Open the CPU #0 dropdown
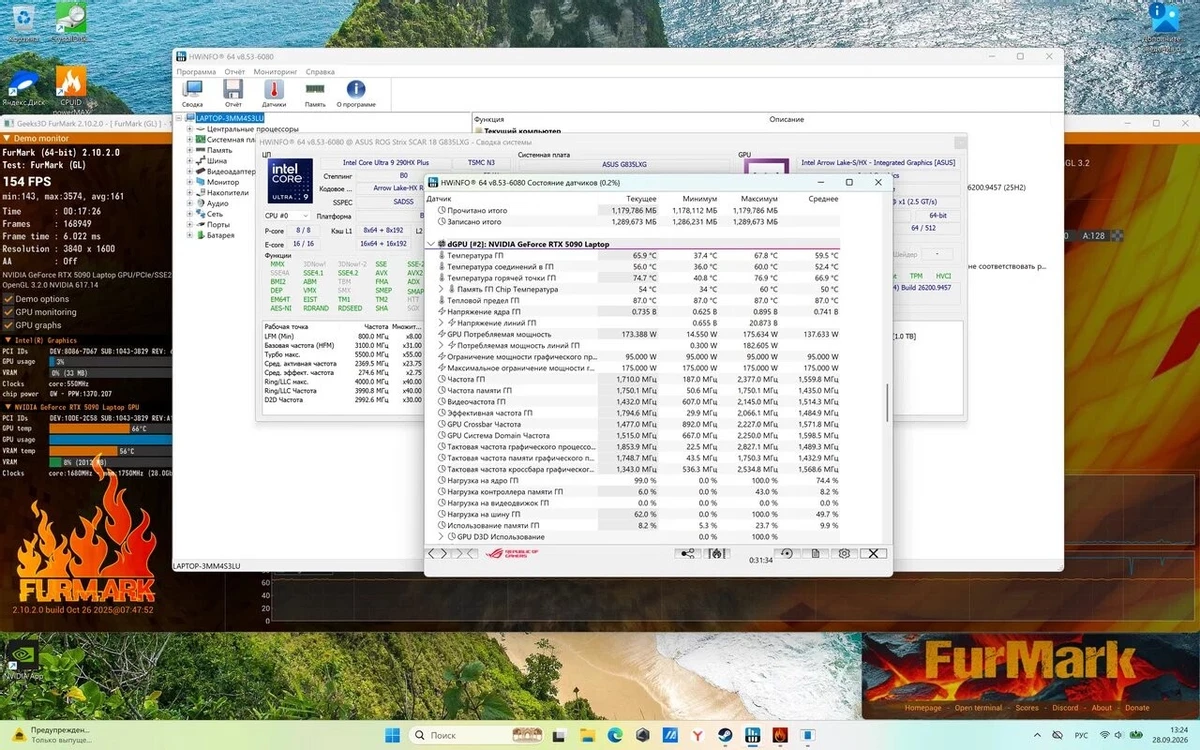 287,216
